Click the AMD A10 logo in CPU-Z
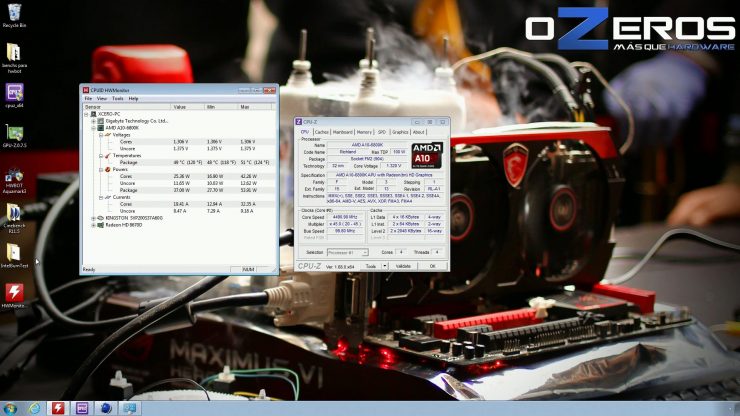This screenshot has height=416, width=740. [x=427, y=155]
